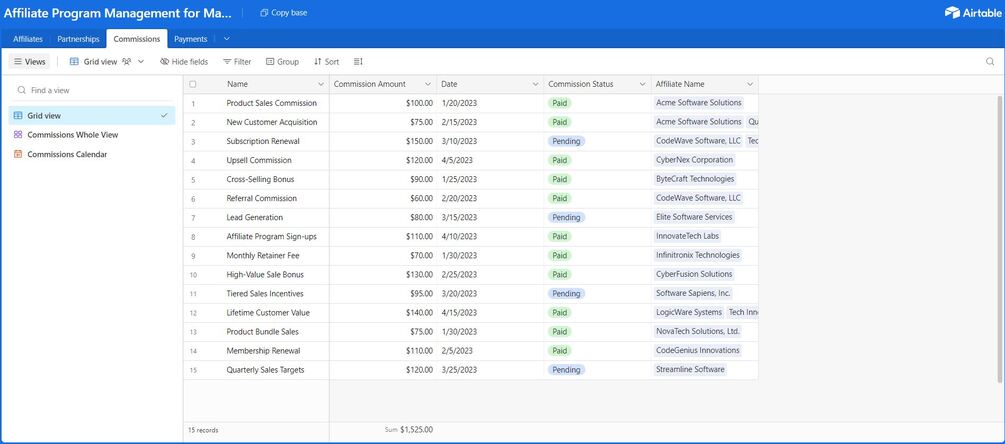Image resolution: width=1005 pixels, height=444 pixels.
Task: Click the collaborators icon beside Grid view
Action: (x=127, y=62)
